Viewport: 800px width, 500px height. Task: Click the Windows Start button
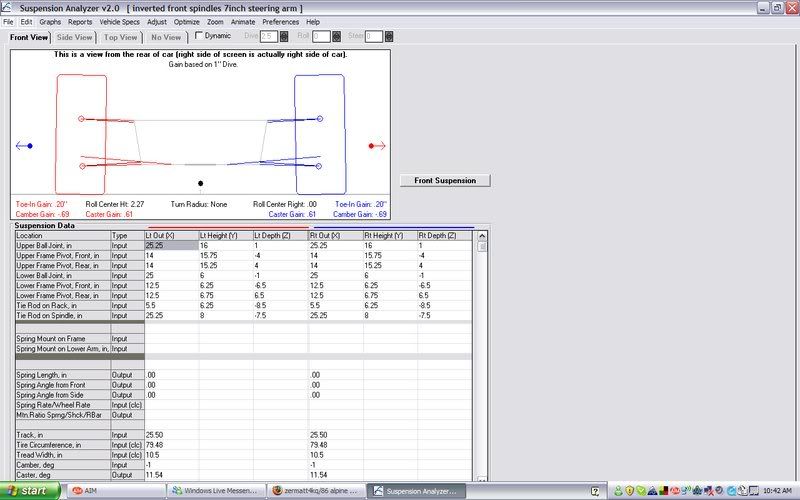[30, 491]
